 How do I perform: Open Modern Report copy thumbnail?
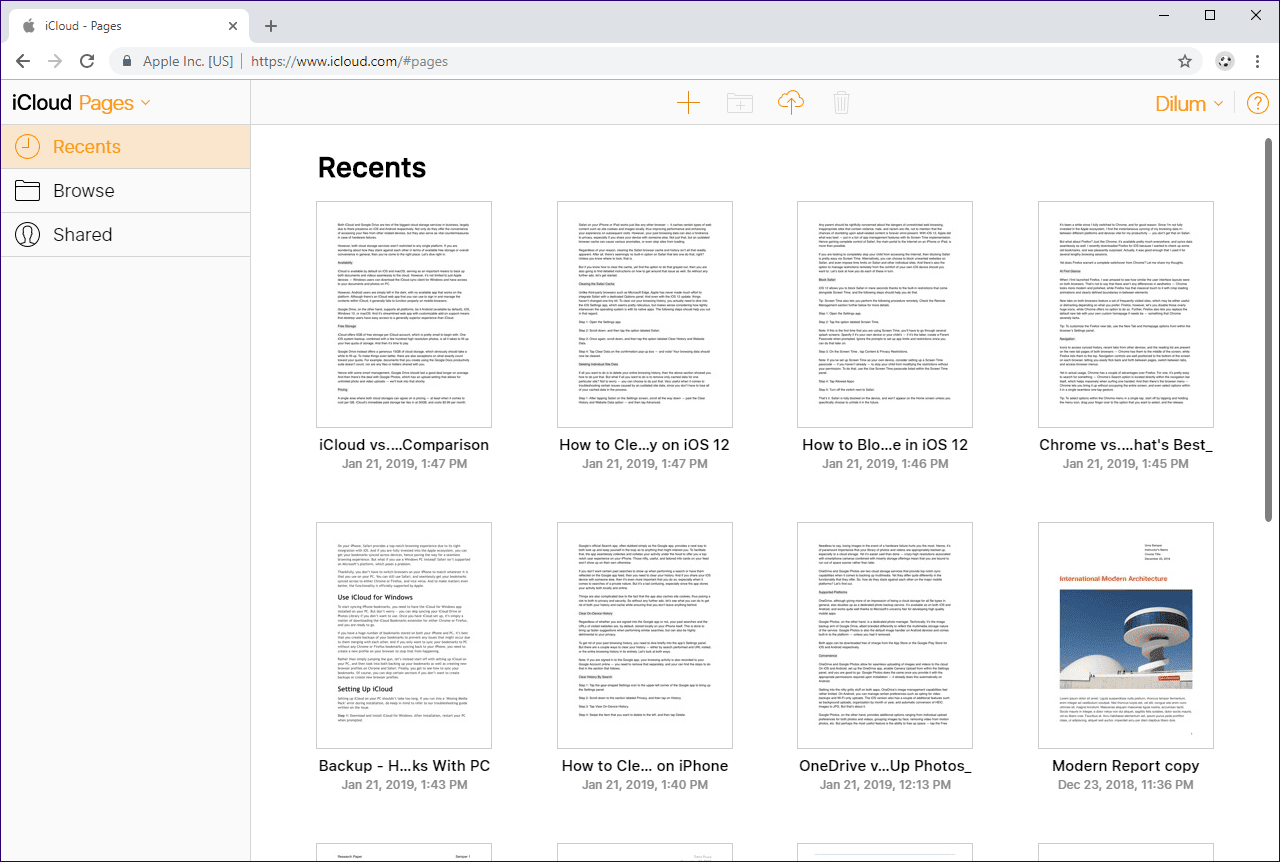pyautogui.click(x=1126, y=634)
